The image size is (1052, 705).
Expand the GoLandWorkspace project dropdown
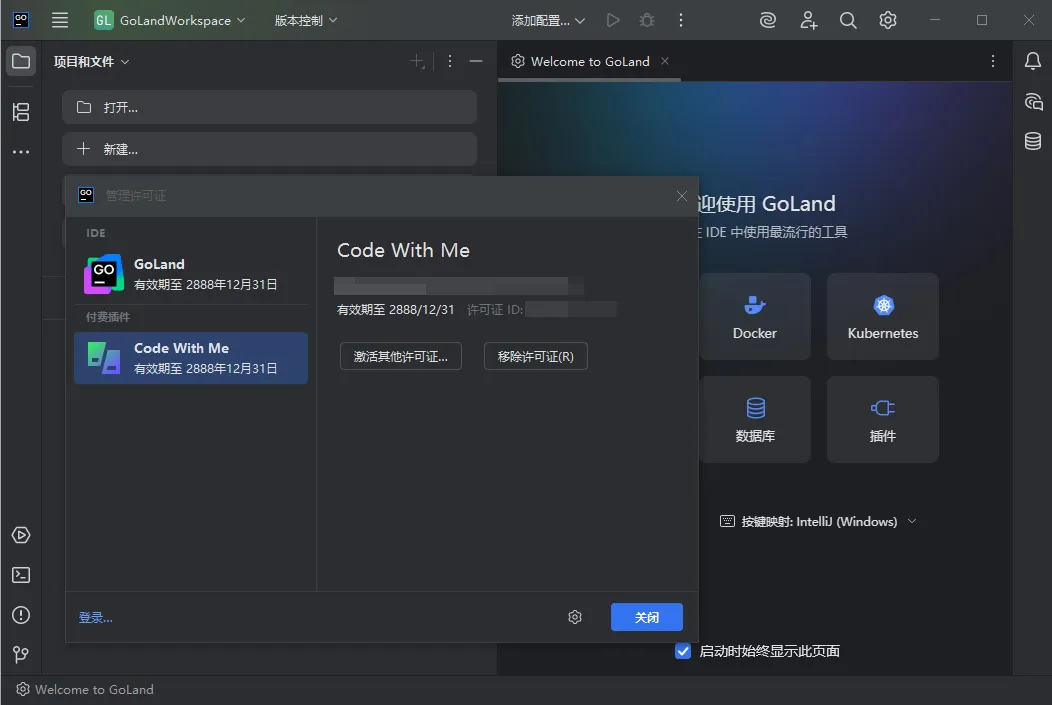point(170,20)
